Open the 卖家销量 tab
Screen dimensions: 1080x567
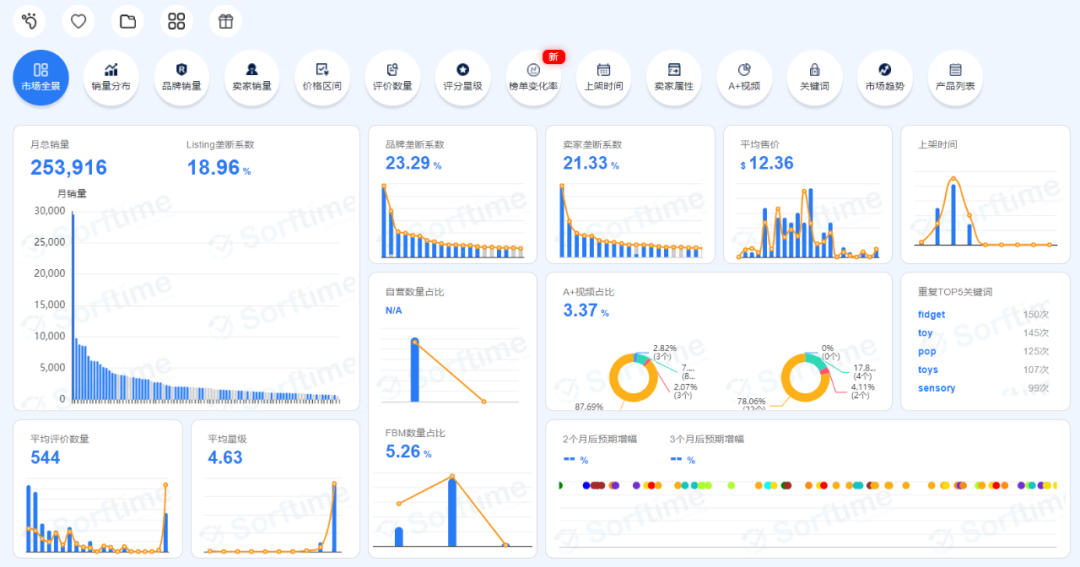pyautogui.click(x=251, y=78)
